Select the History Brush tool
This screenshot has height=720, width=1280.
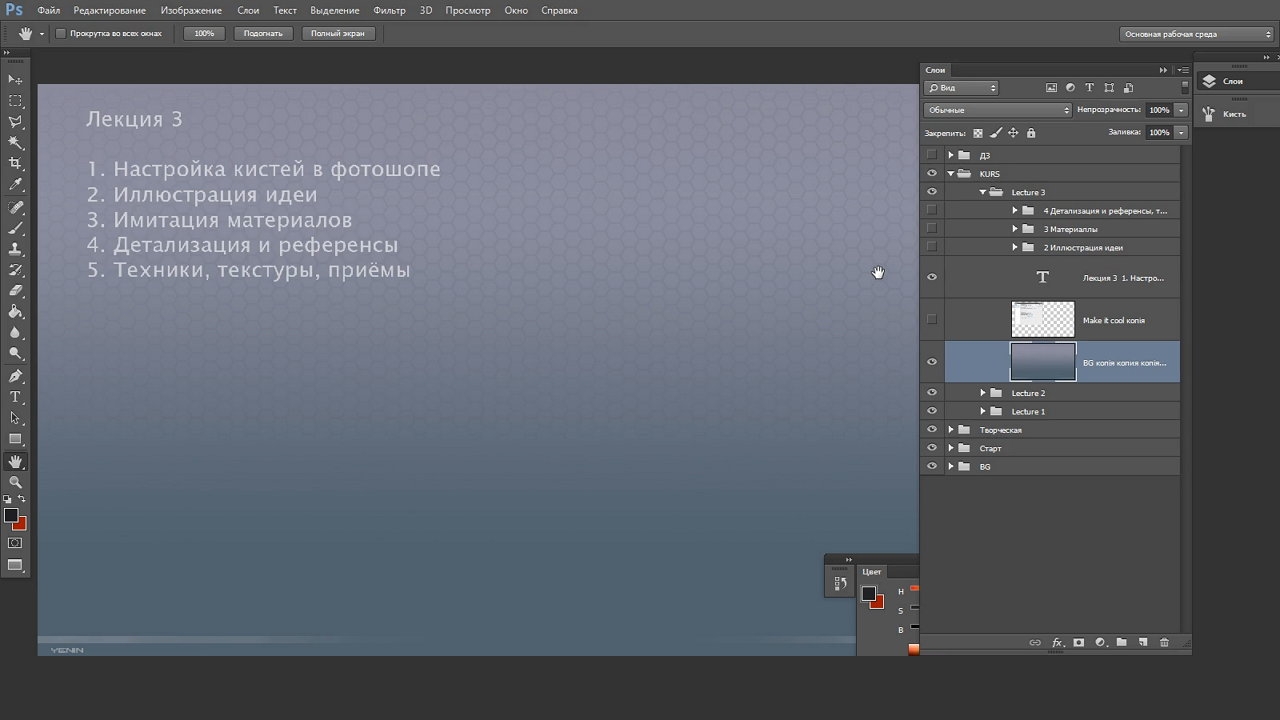[15, 270]
